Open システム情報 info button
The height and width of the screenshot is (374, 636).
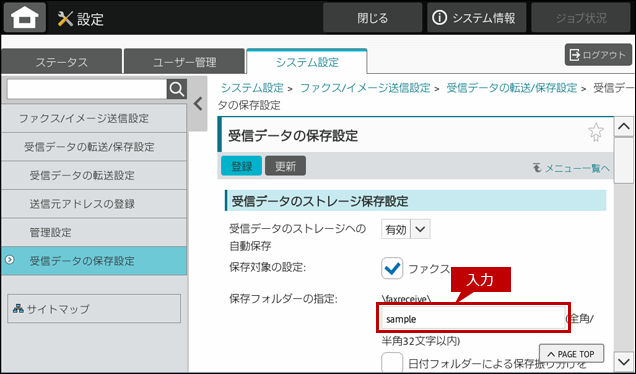476,18
